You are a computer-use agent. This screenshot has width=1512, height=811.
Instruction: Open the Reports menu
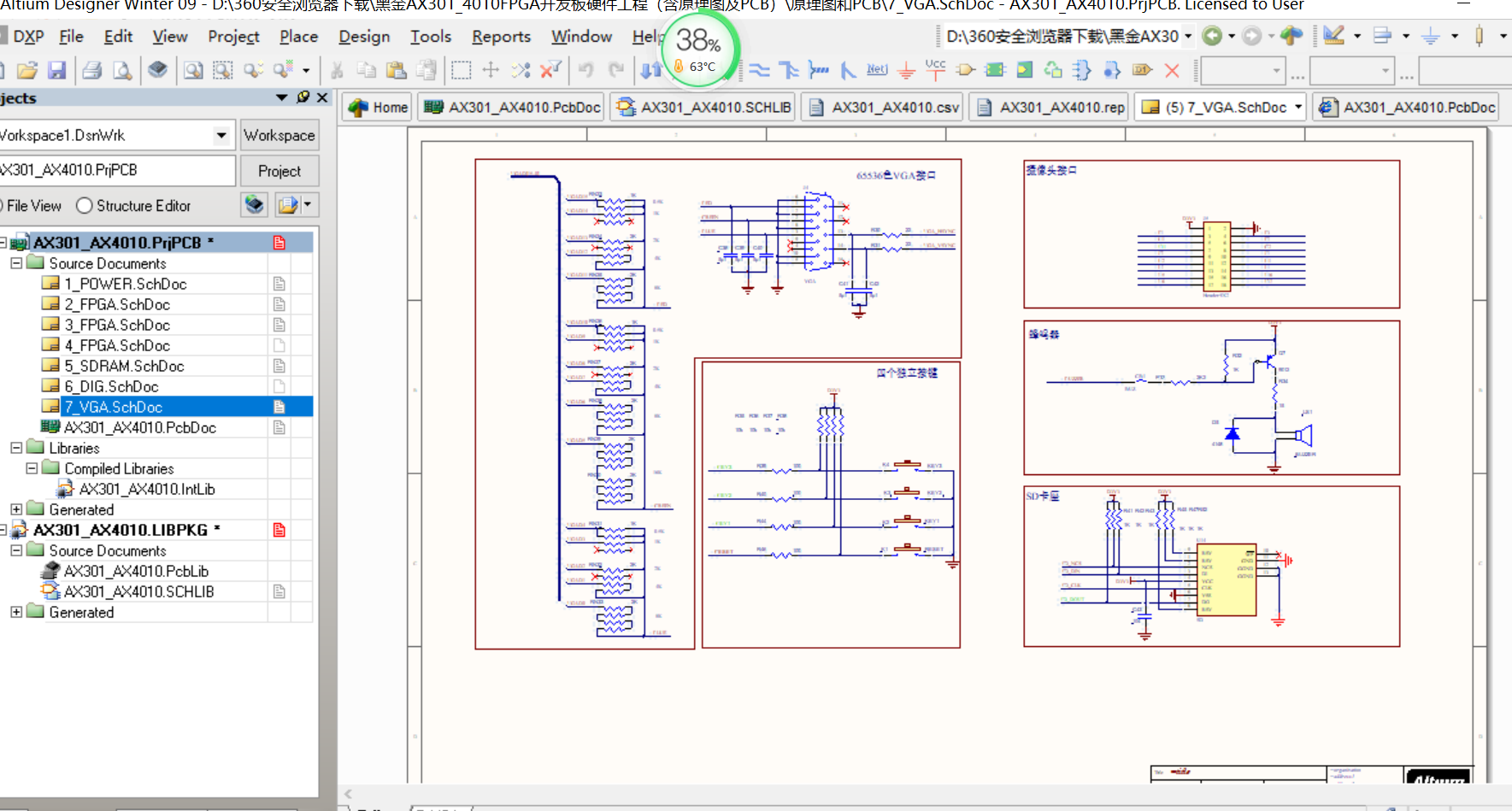pos(501,36)
